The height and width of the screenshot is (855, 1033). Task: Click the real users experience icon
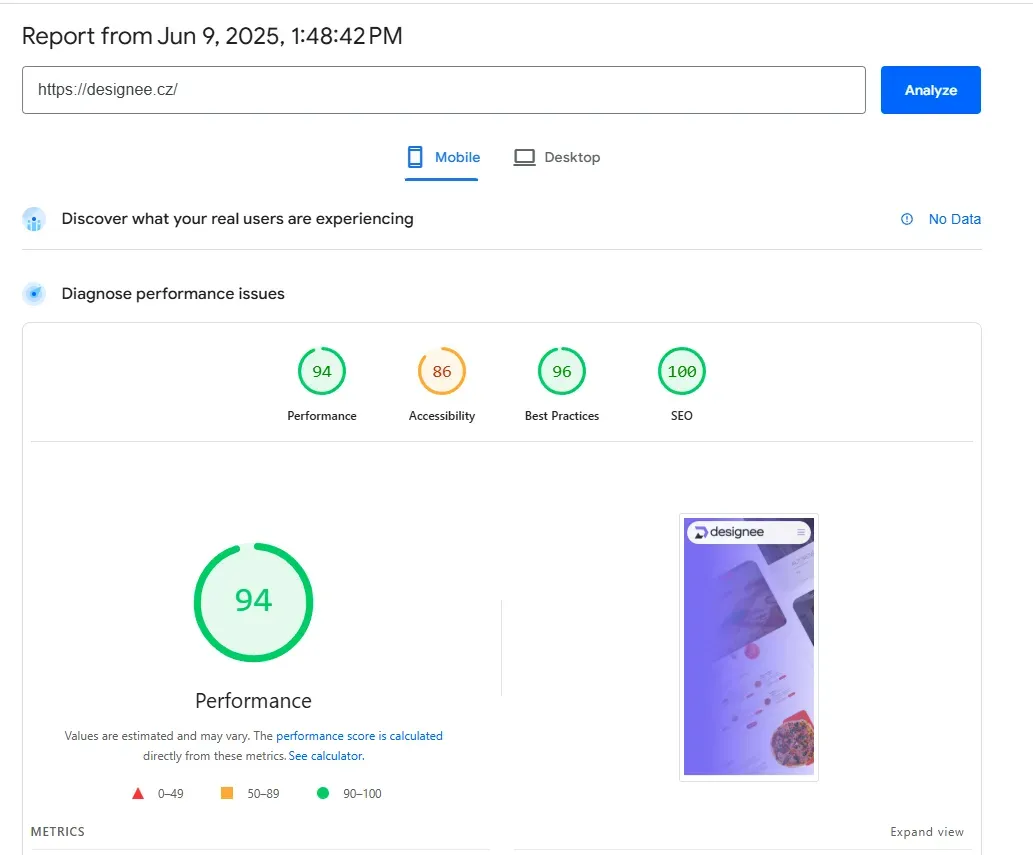click(x=34, y=219)
